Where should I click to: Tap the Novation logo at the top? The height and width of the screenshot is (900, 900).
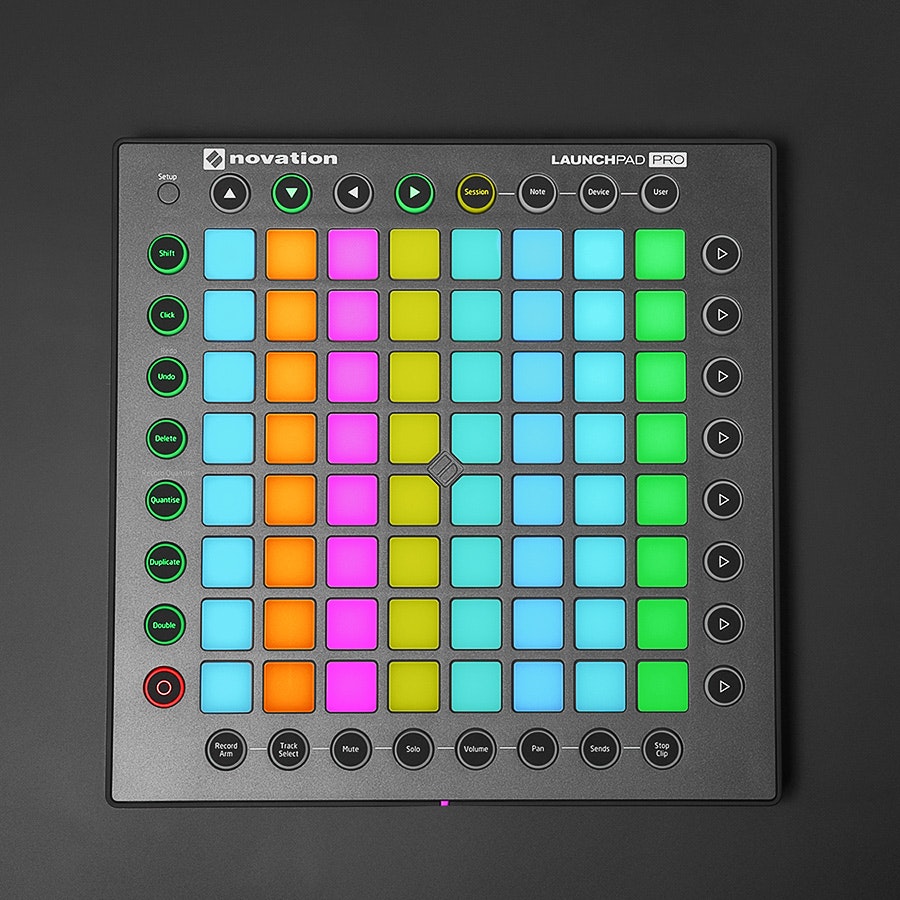click(x=270, y=158)
